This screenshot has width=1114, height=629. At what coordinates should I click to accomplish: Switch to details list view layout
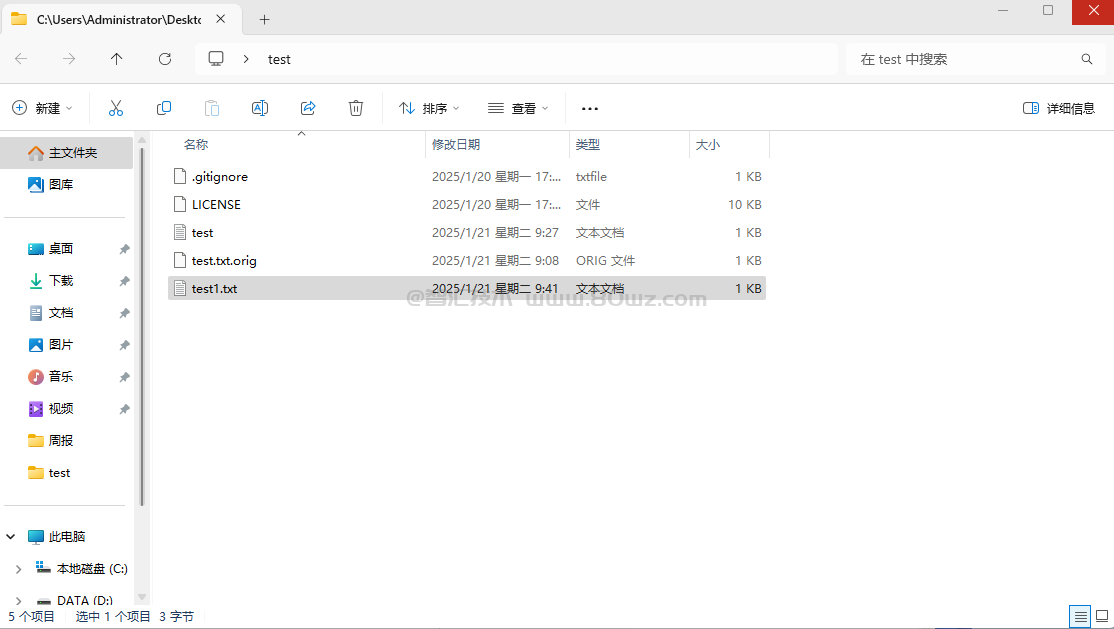pos(1080,616)
